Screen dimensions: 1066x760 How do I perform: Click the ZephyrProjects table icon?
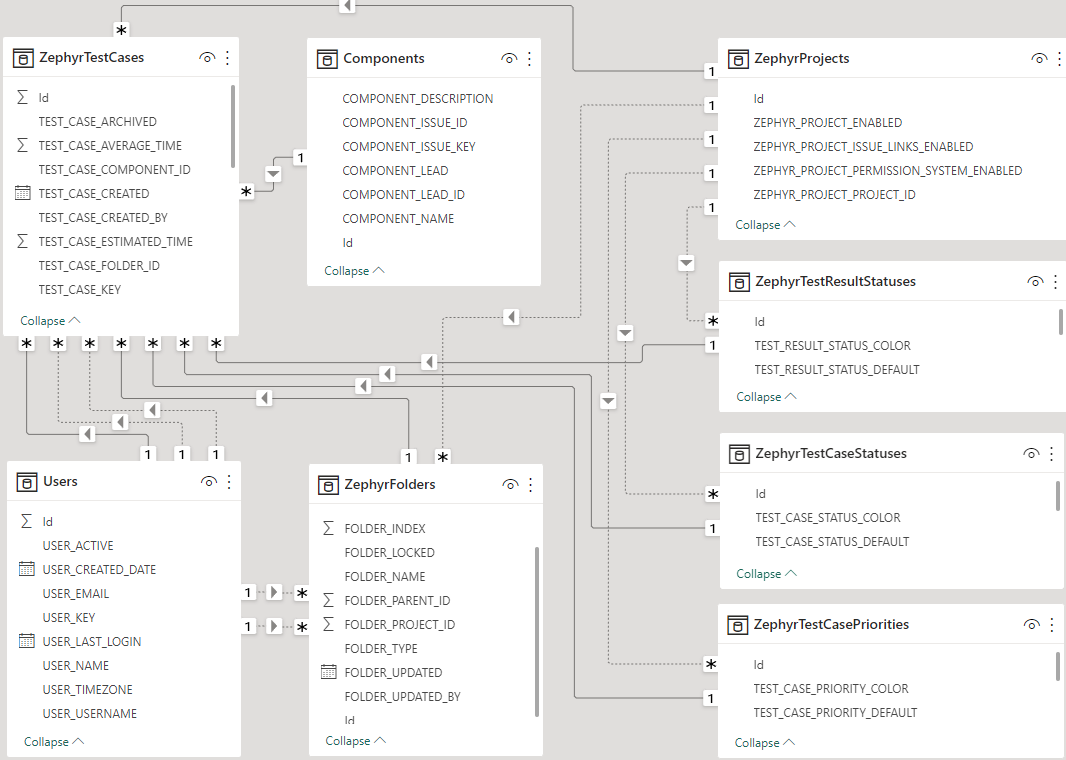pos(738,59)
